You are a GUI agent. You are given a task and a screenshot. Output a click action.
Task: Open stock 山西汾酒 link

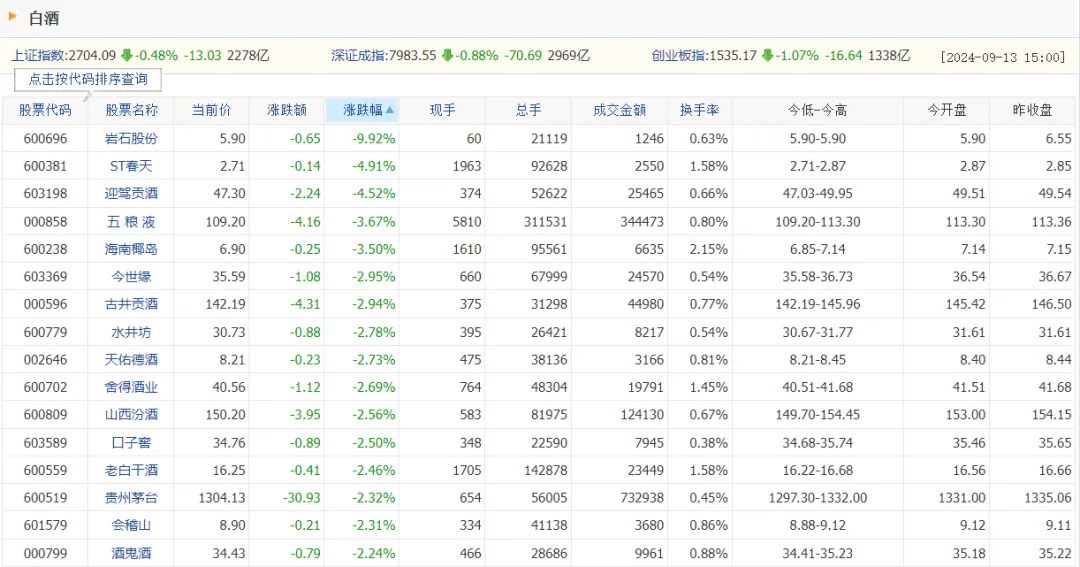coord(131,415)
